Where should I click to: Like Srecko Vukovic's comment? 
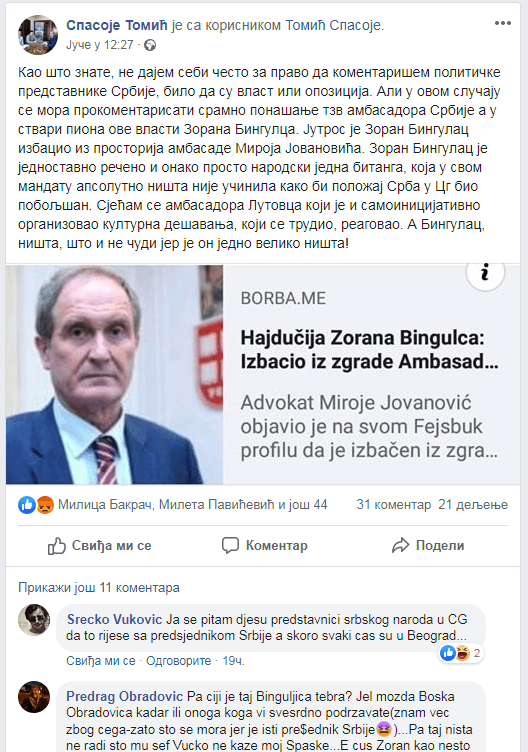pyautogui.click(x=101, y=661)
